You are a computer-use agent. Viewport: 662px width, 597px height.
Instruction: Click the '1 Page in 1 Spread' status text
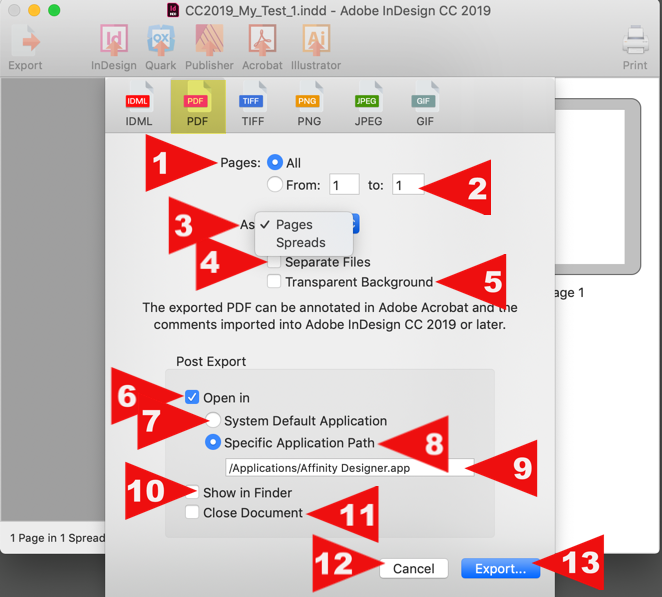(x=57, y=538)
